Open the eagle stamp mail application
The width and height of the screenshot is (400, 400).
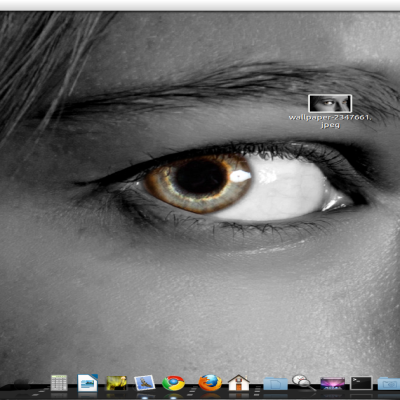[144, 383]
